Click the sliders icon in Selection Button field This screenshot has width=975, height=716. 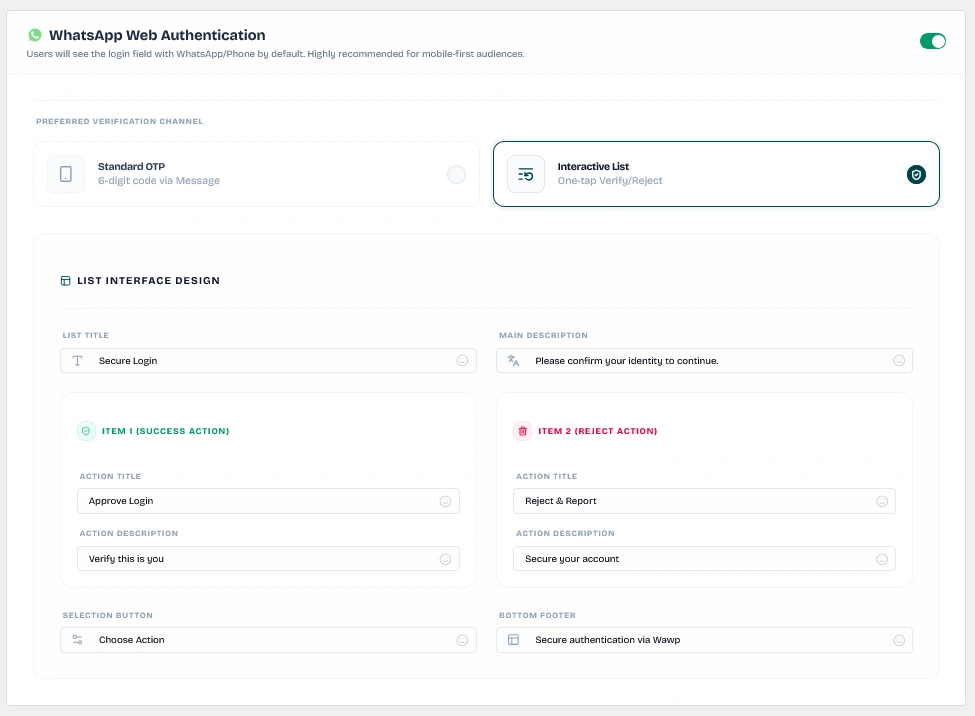77,639
